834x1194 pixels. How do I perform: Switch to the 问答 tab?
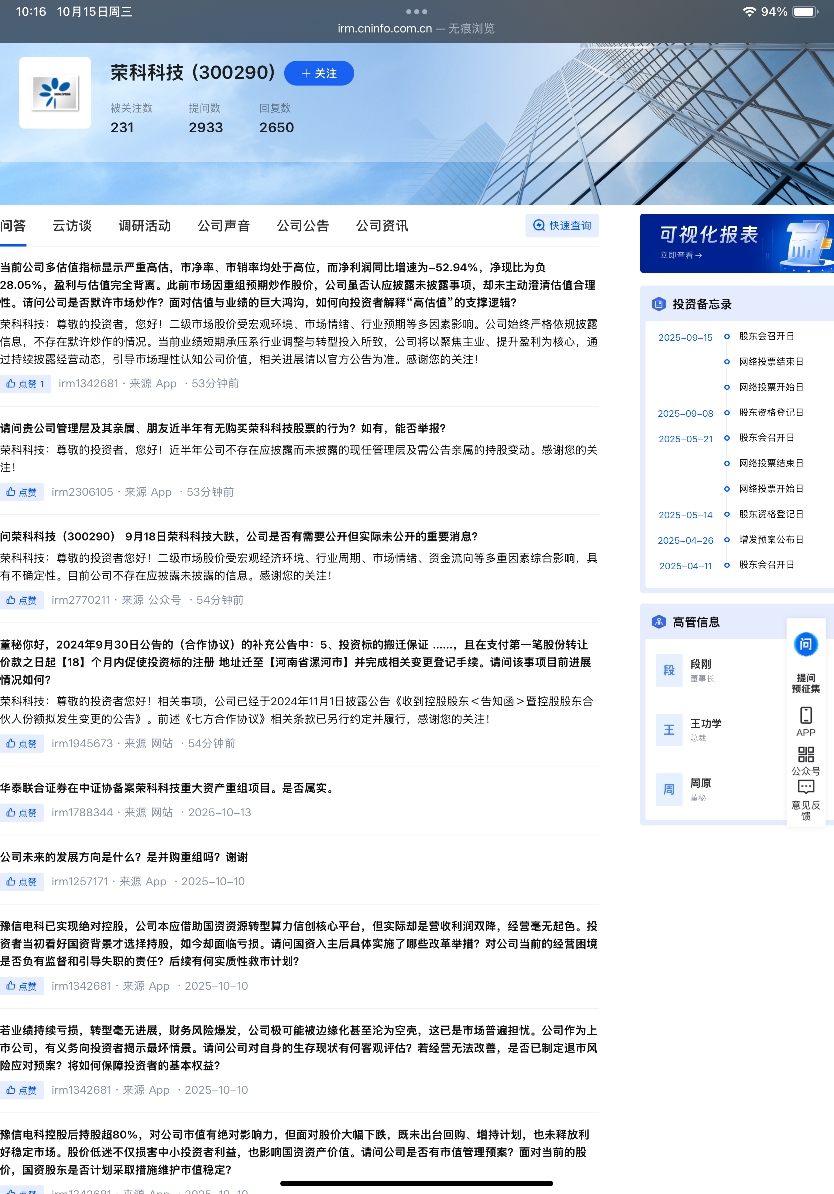coord(13,225)
